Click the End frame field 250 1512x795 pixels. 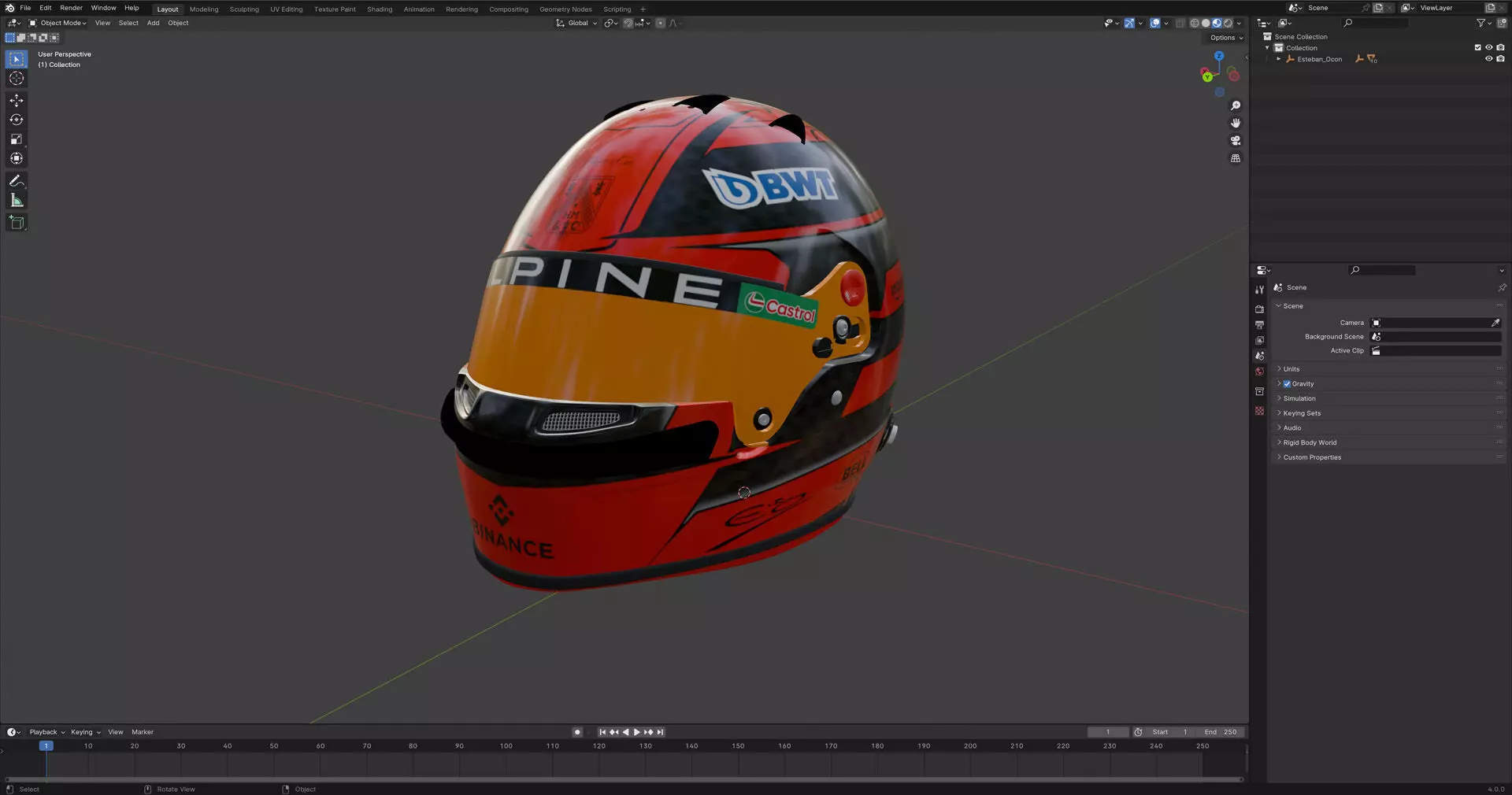[x=1220, y=732]
